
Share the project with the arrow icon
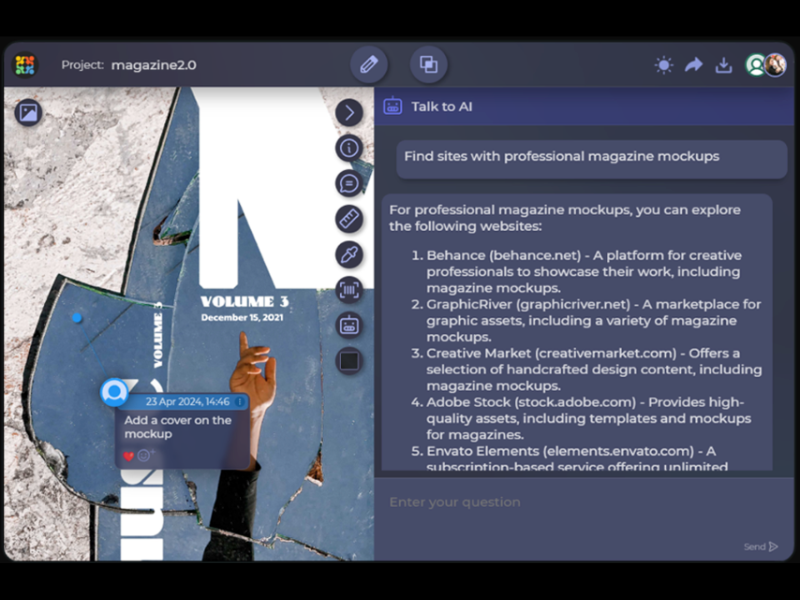[x=694, y=65]
